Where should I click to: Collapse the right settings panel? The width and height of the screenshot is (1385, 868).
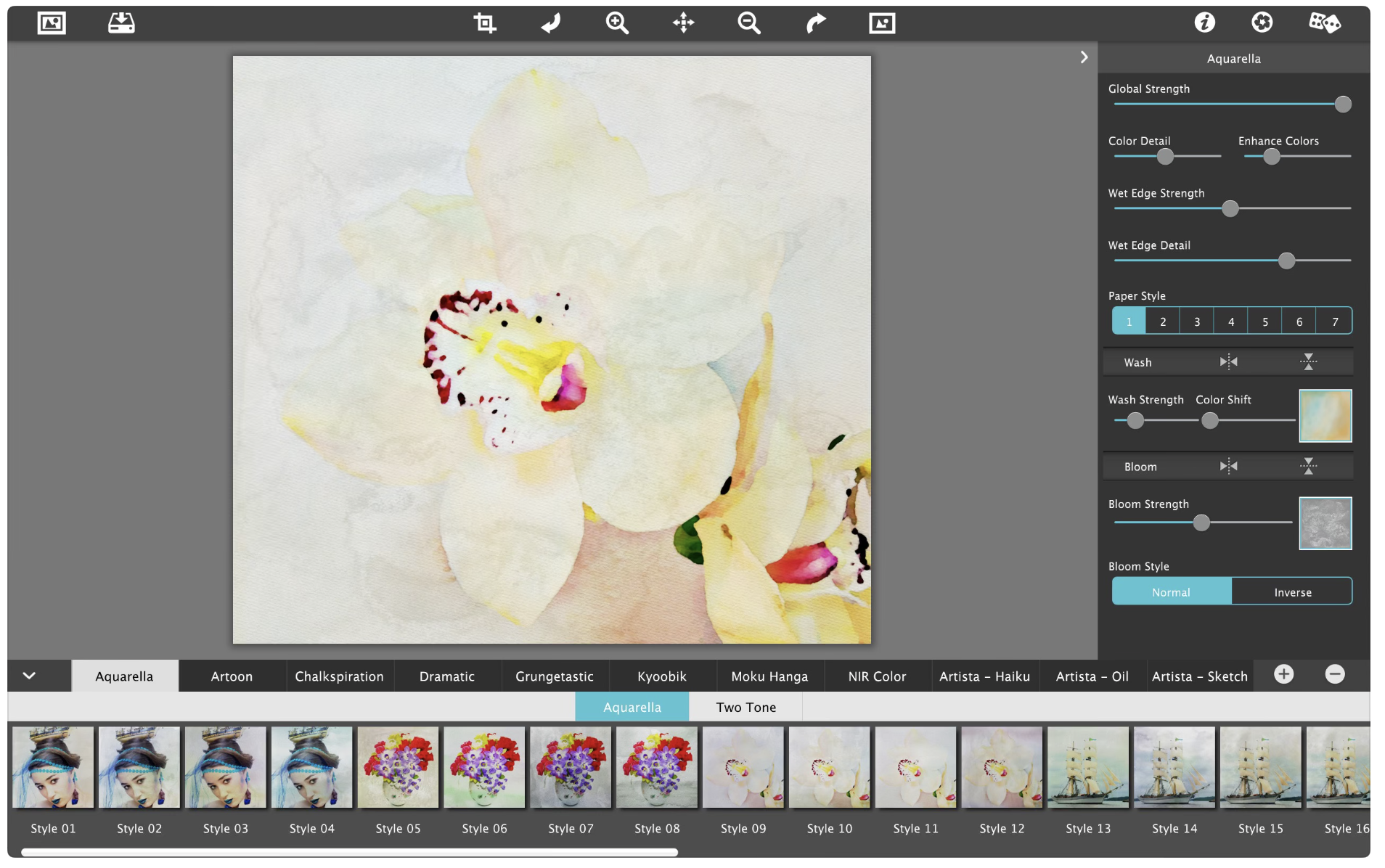click(x=1084, y=57)
